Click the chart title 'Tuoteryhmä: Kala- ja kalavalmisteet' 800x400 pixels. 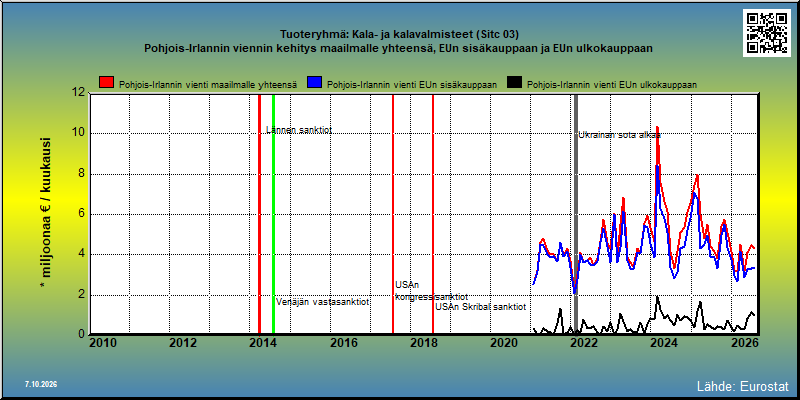(x=399, y=35)
